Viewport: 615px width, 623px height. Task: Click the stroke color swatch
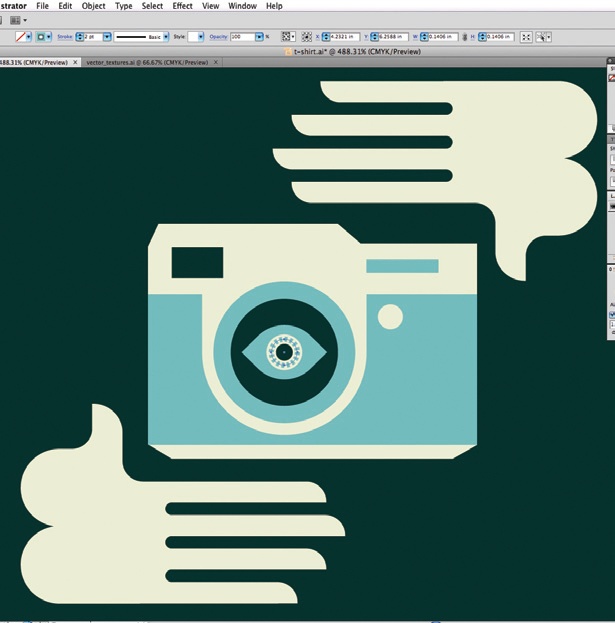pos(41,37)
